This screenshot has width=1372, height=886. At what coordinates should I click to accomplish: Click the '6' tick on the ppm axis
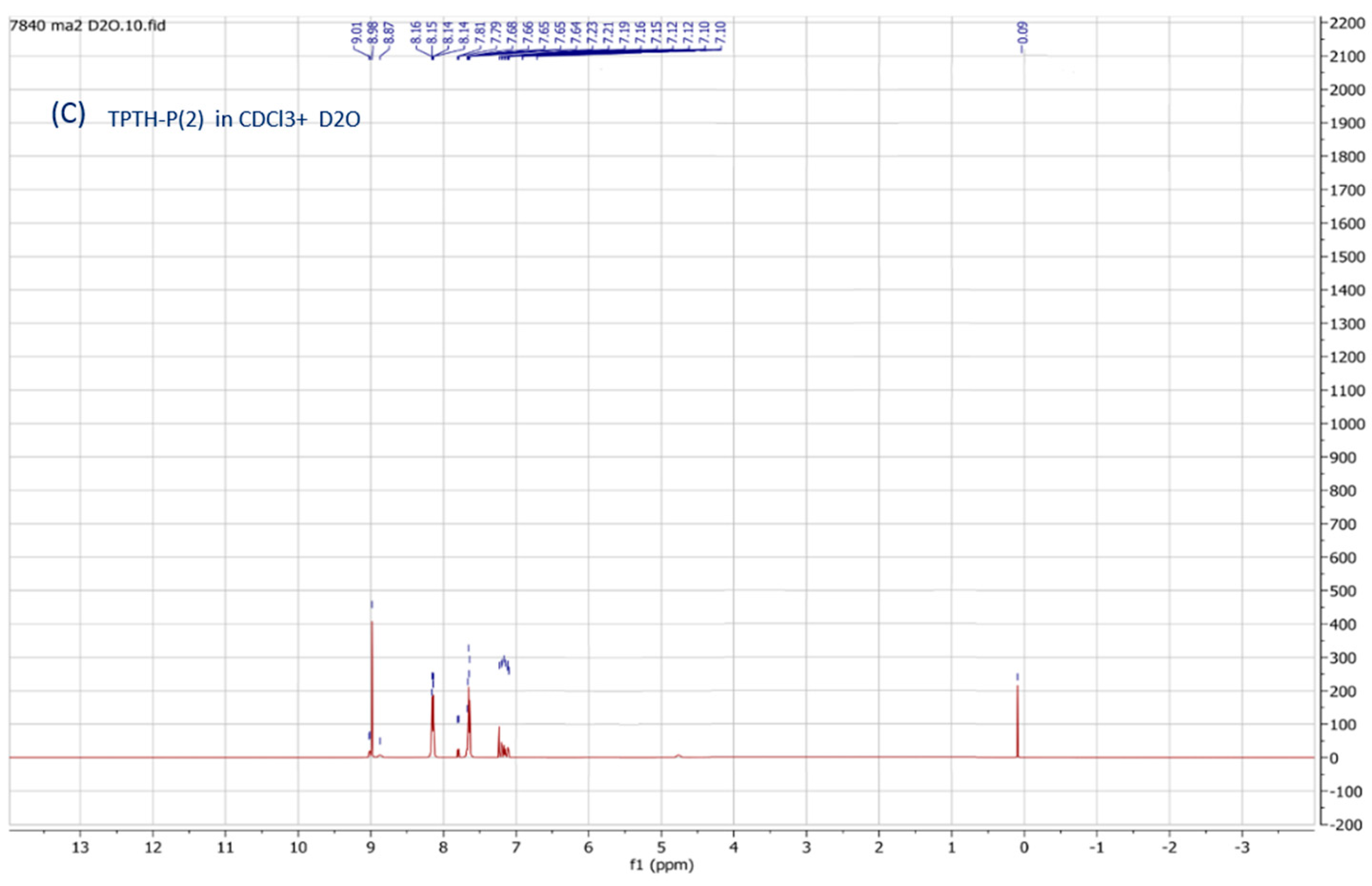588,848
